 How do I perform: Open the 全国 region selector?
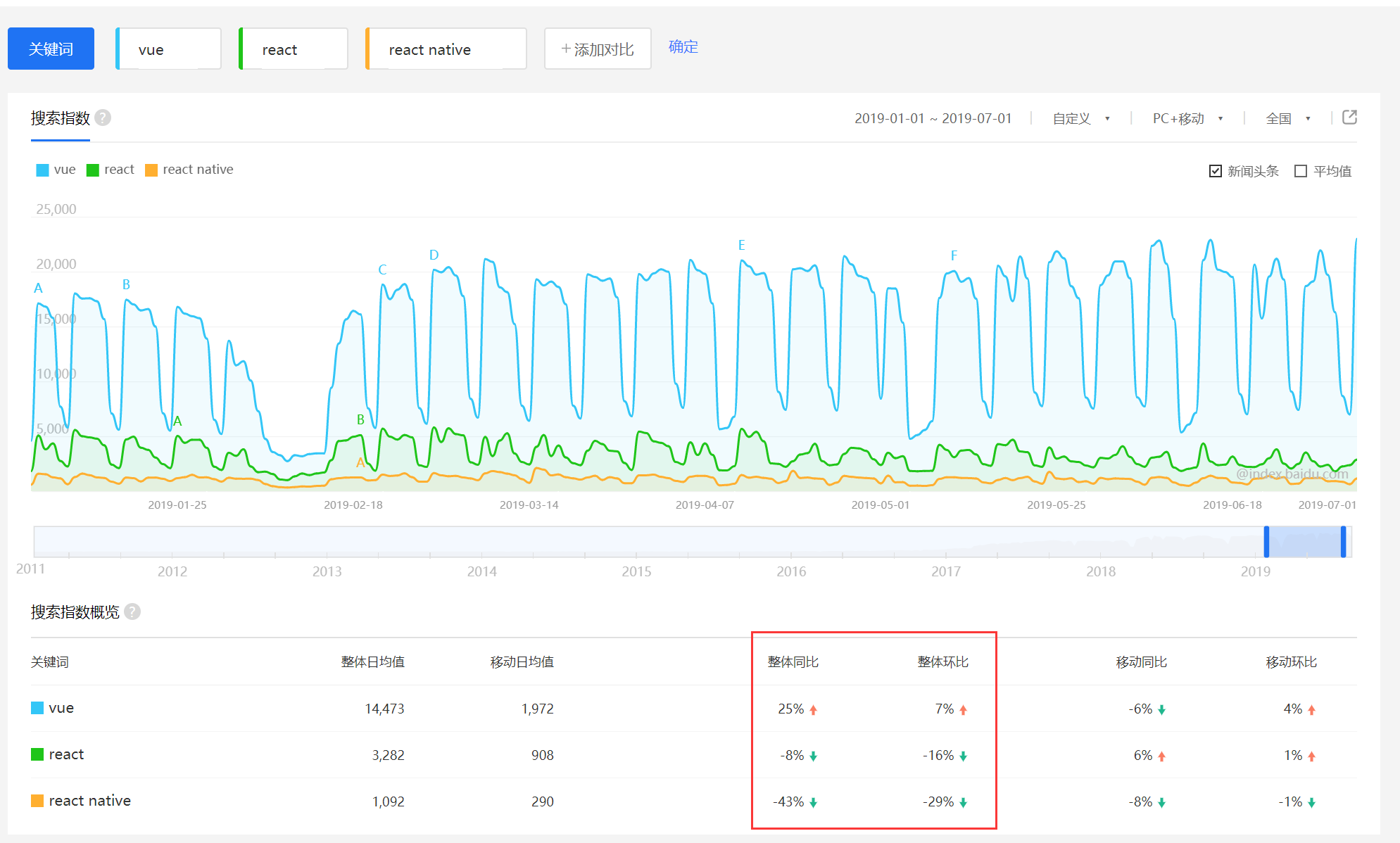(x=1287, y=118)
